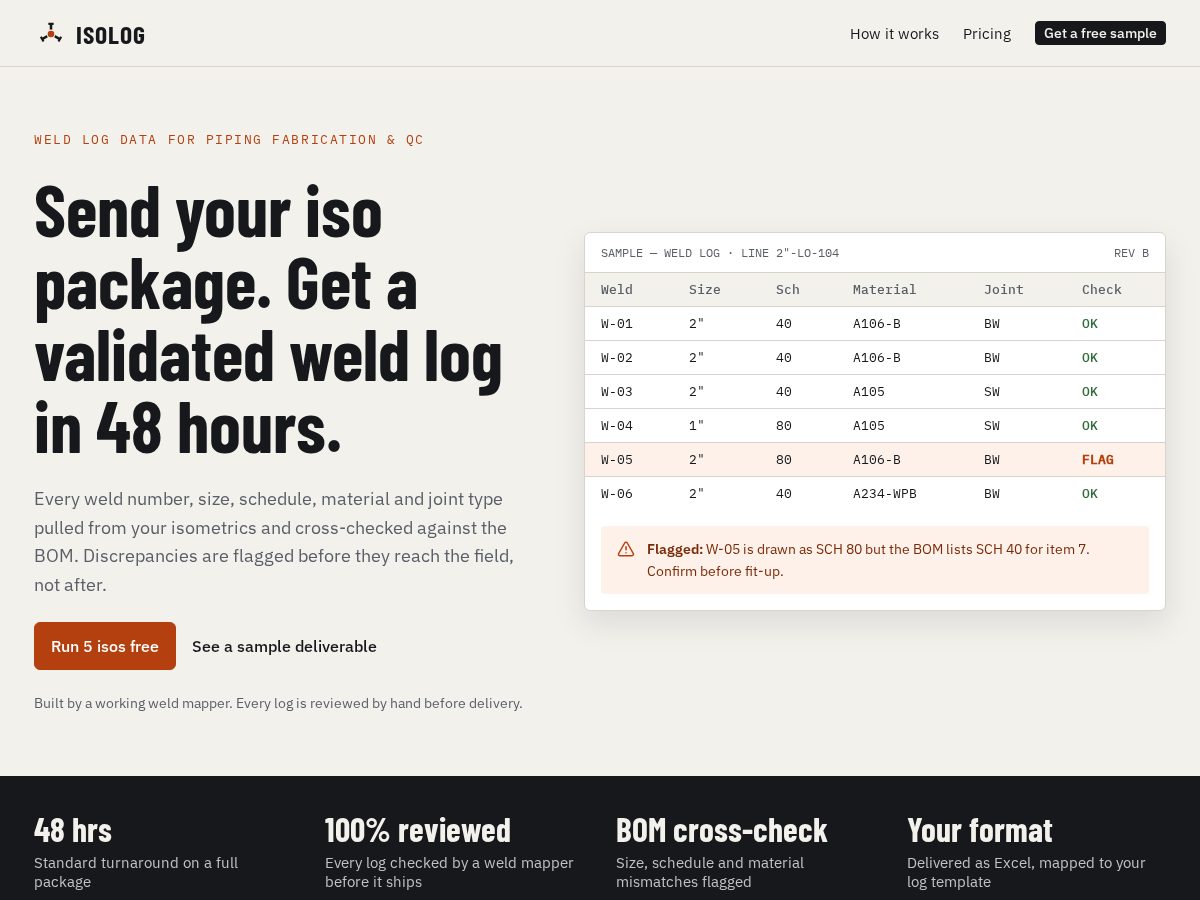Click the SW joint in row W-03
Screen dimensions: 1200x900
[x=992, y=392]
